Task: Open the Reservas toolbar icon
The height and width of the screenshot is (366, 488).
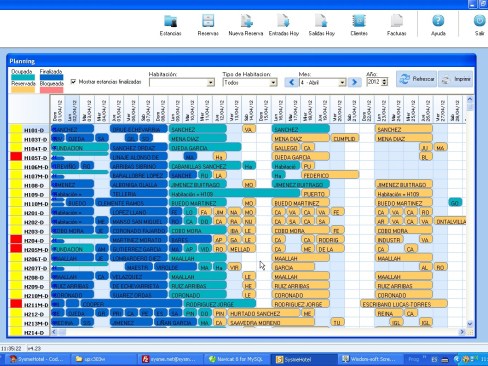Action: point(208,25)
